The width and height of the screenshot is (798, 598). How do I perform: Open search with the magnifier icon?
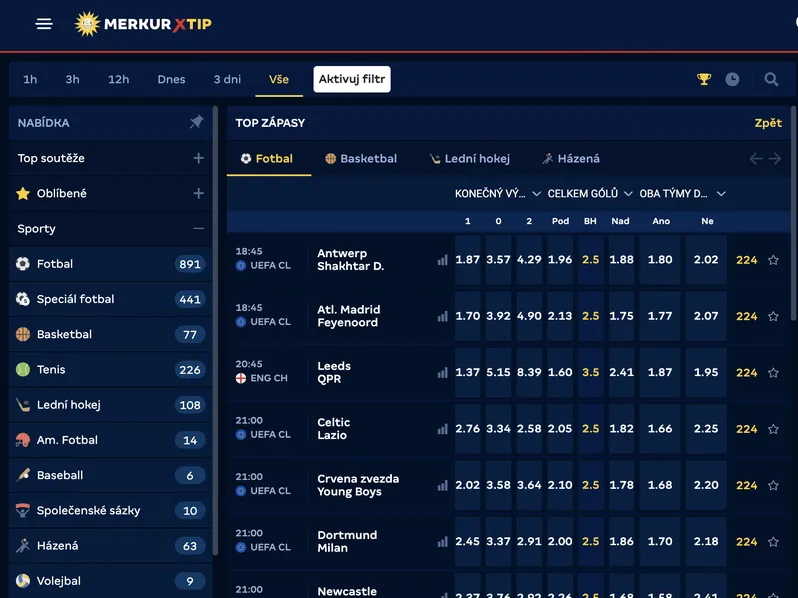[771, 79]
